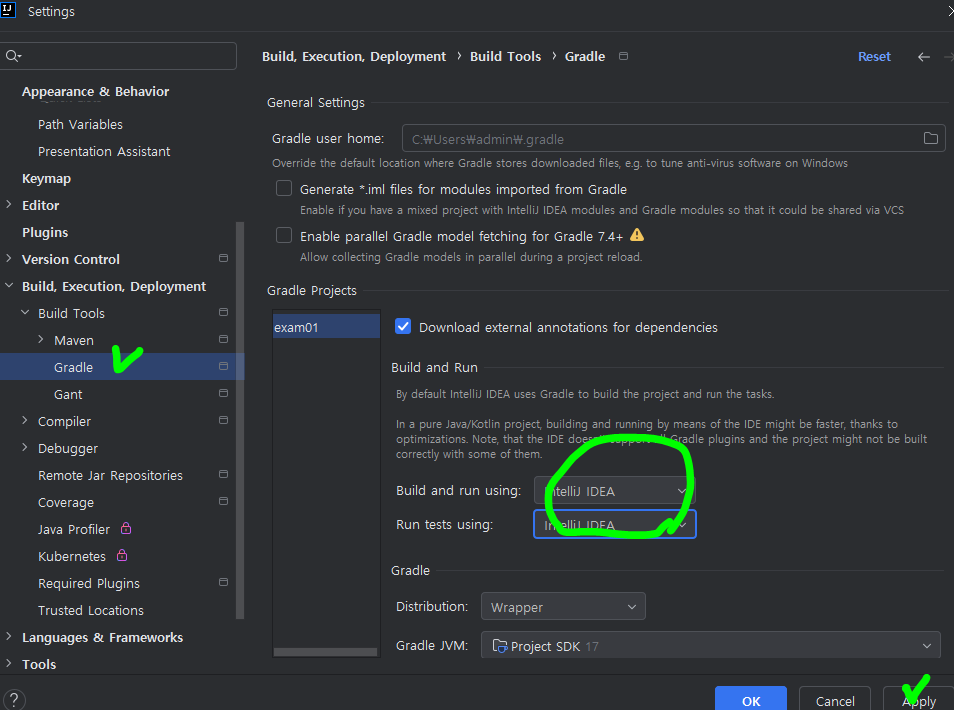Uncheck Download external annotations for dependencies
954x710 pixels.
(403, 326)
